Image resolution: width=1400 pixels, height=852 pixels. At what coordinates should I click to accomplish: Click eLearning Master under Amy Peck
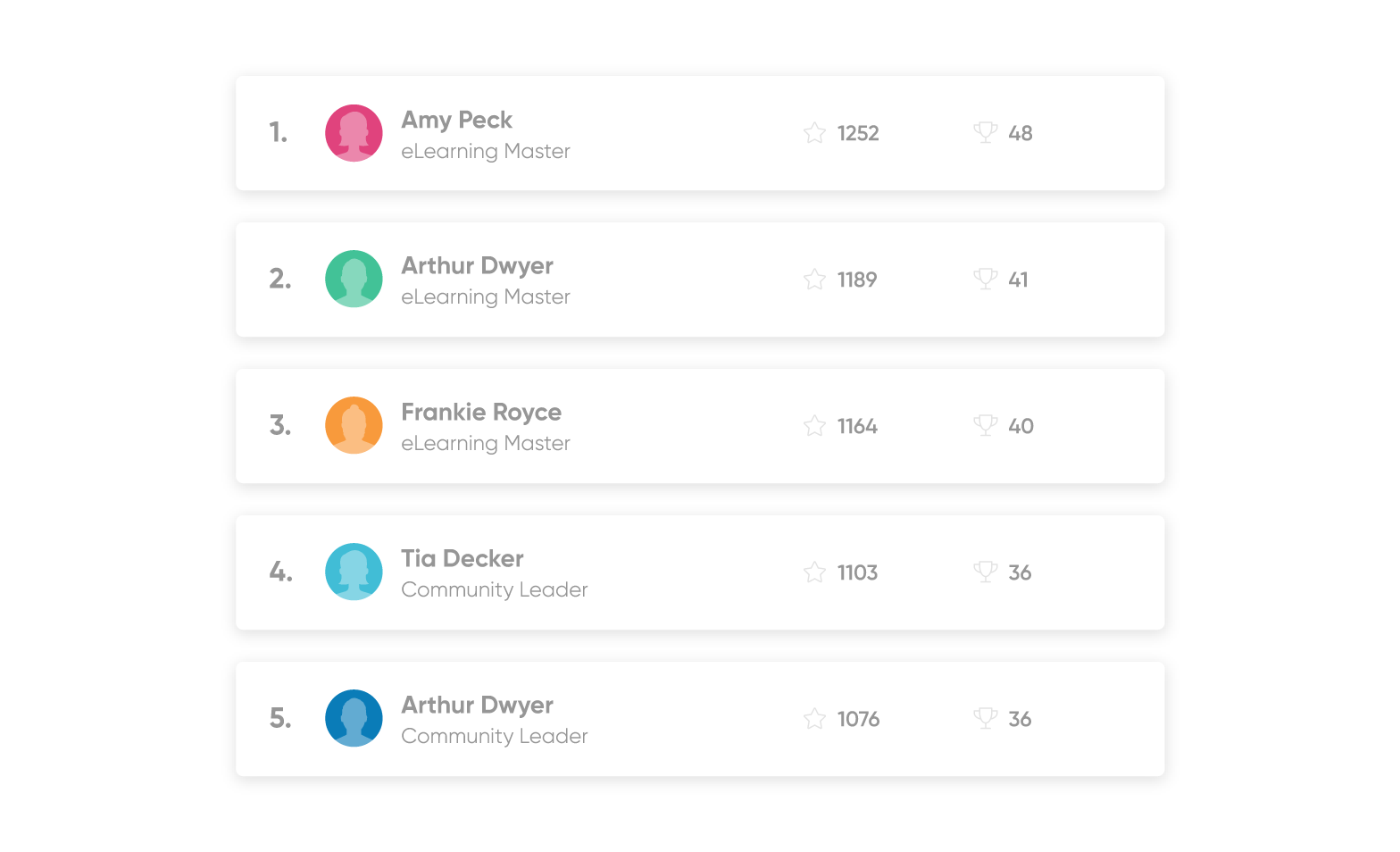486,152
